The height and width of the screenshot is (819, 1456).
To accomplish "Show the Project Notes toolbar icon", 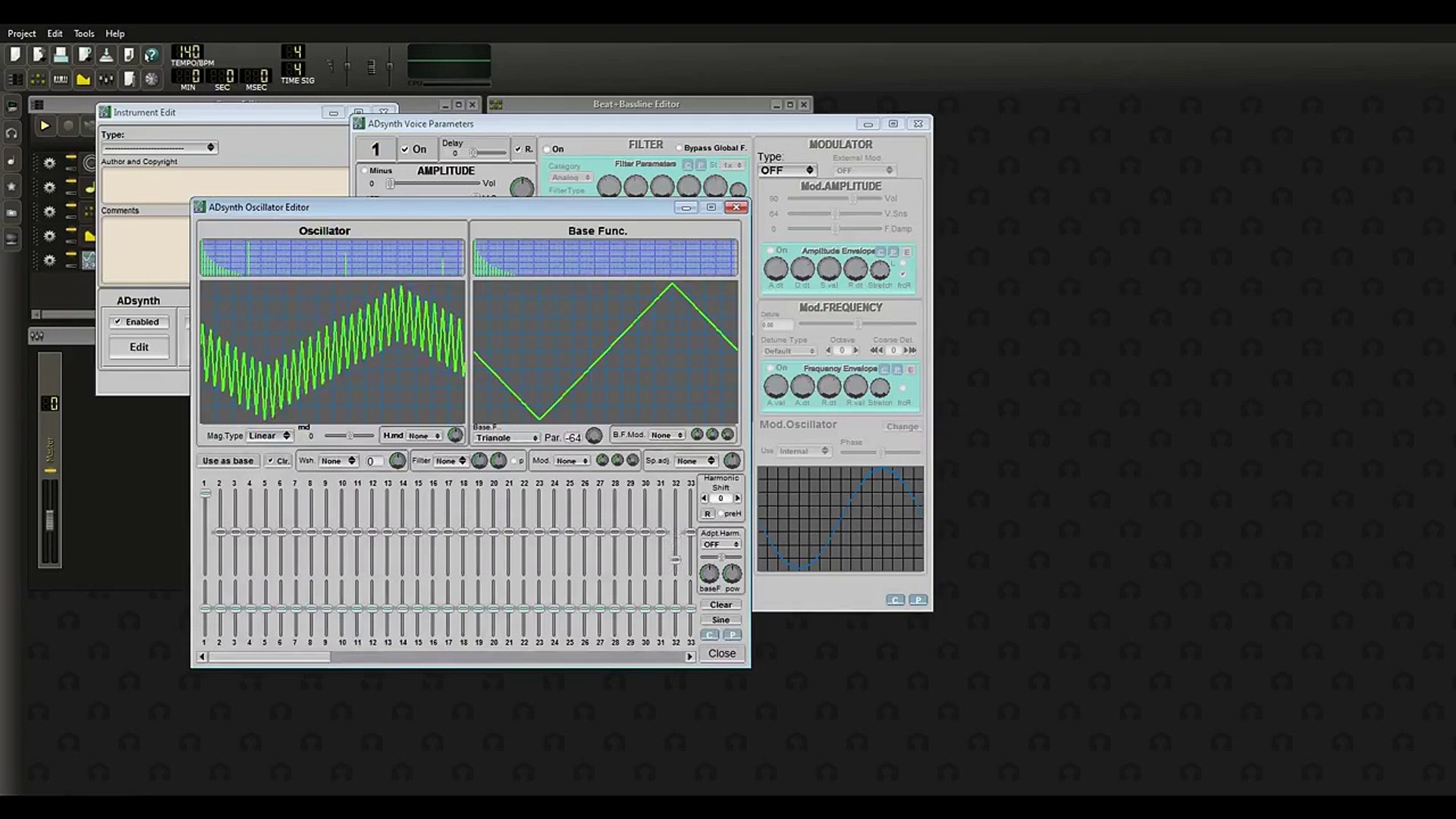I will tap(129, 79).
